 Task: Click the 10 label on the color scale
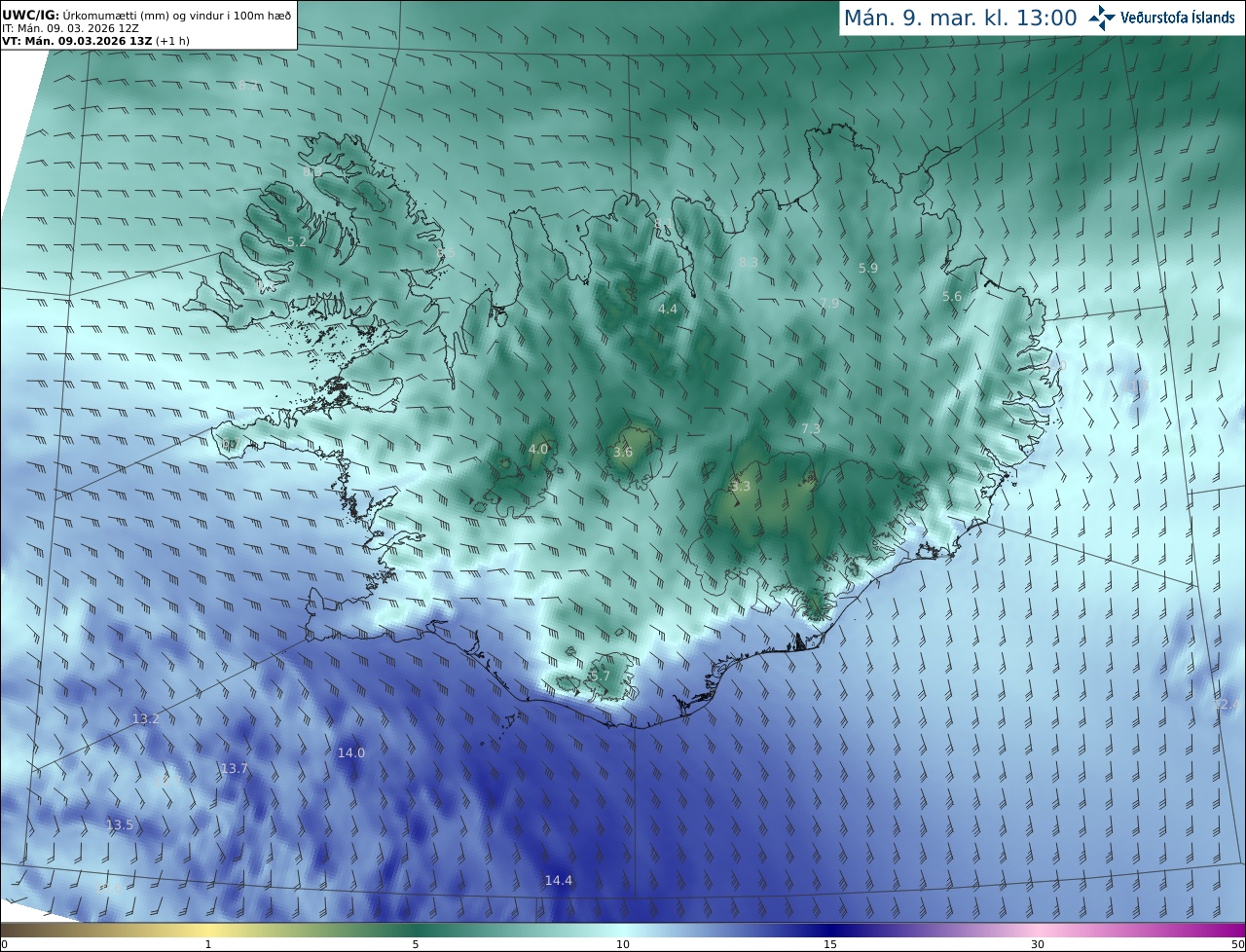pyautogui.click(x=623, y=944)
